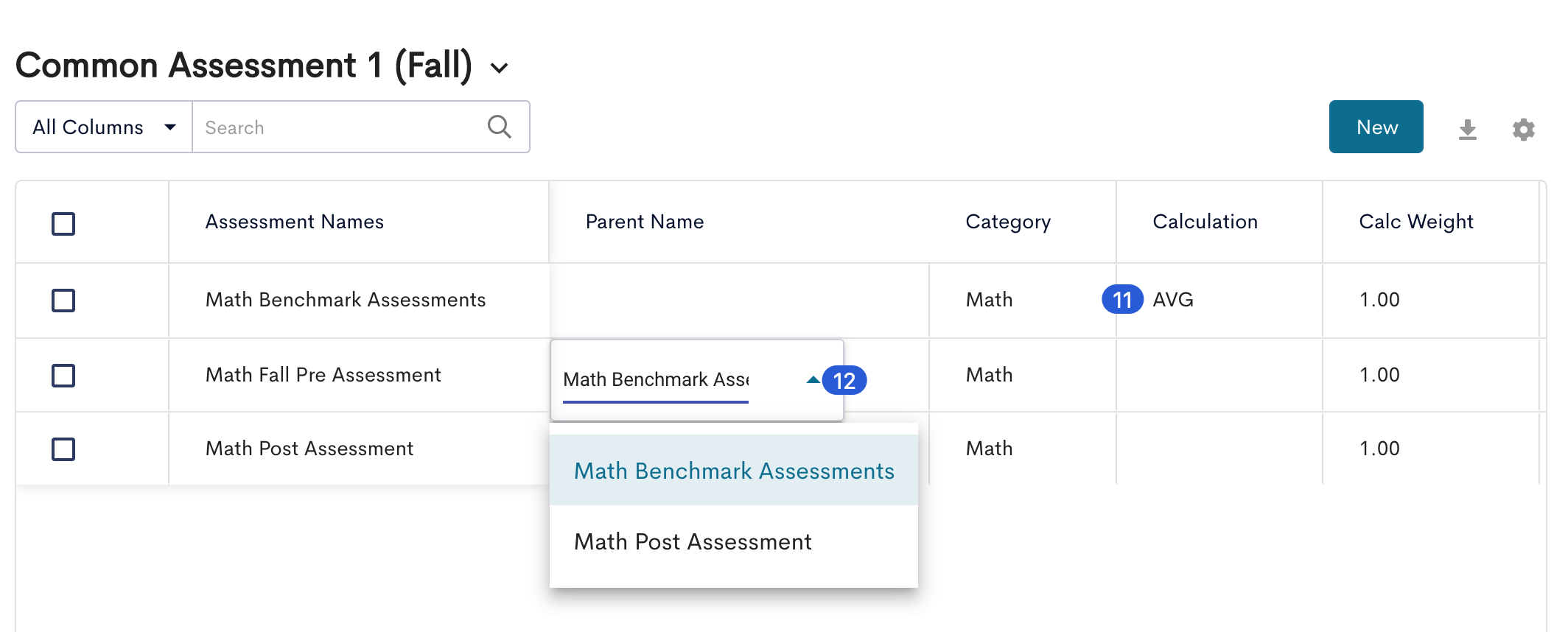Click the blue badge numbered 12
Image resolution: width=1568 pixels, height=632 pixels.
point(844,380)
